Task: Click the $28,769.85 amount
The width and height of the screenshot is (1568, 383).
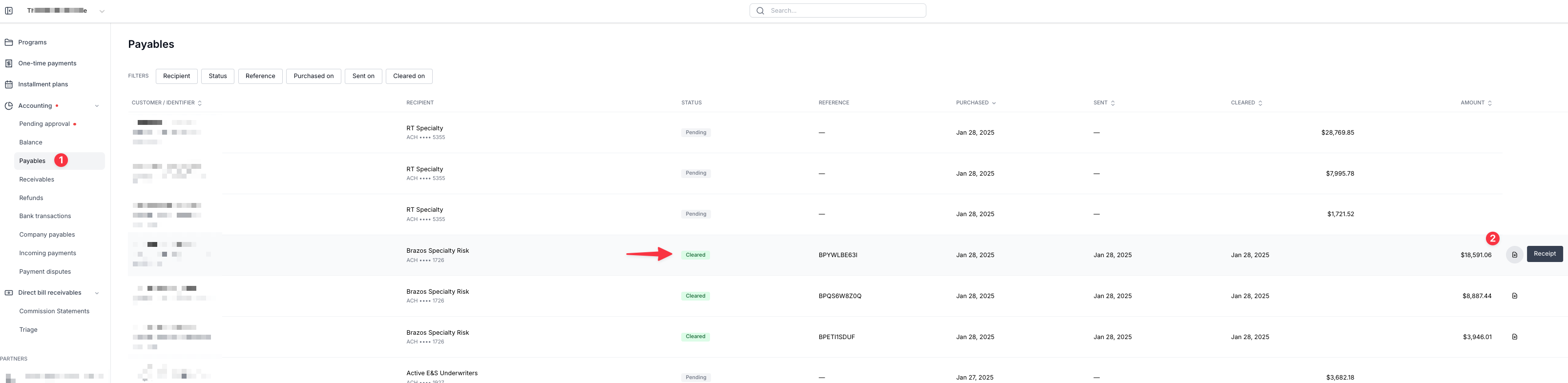Action: (1338, 133)
